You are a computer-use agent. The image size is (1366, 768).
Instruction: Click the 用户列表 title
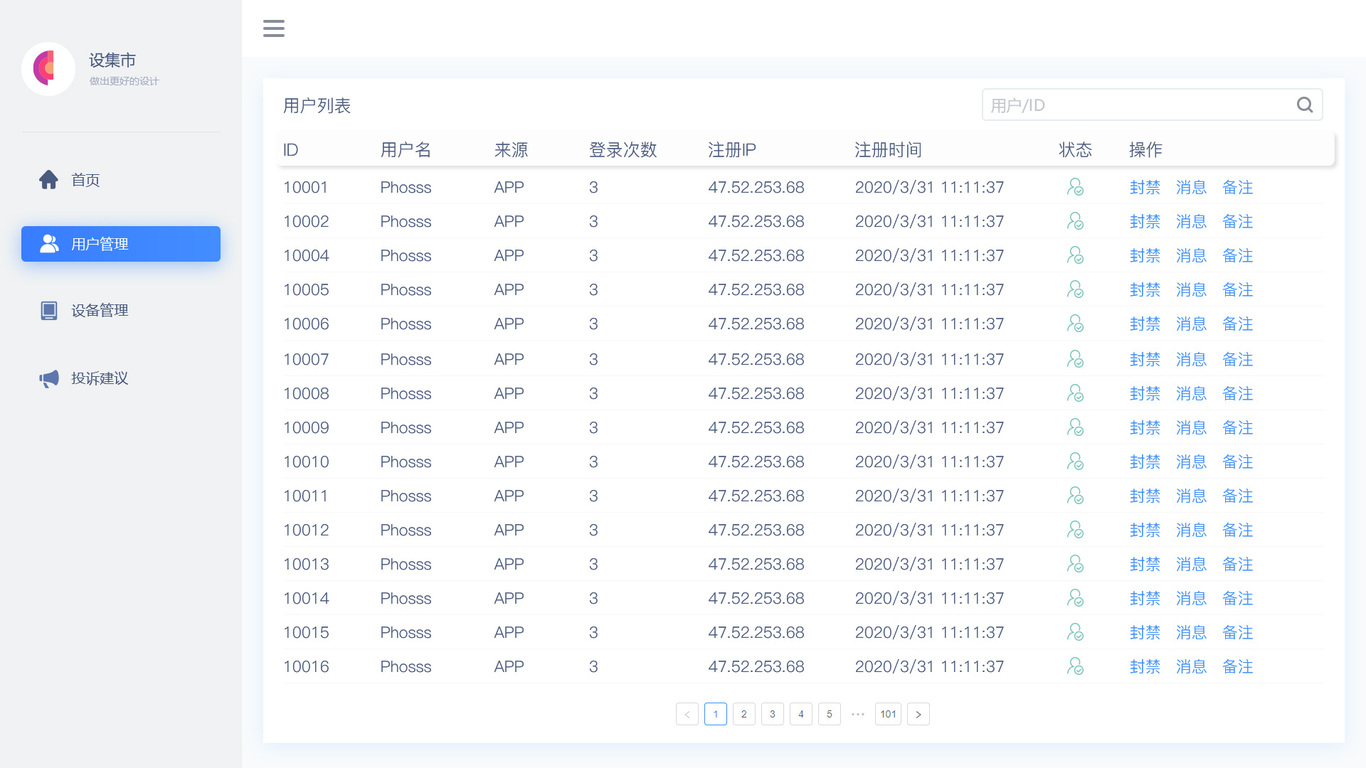tap(317, 106)
